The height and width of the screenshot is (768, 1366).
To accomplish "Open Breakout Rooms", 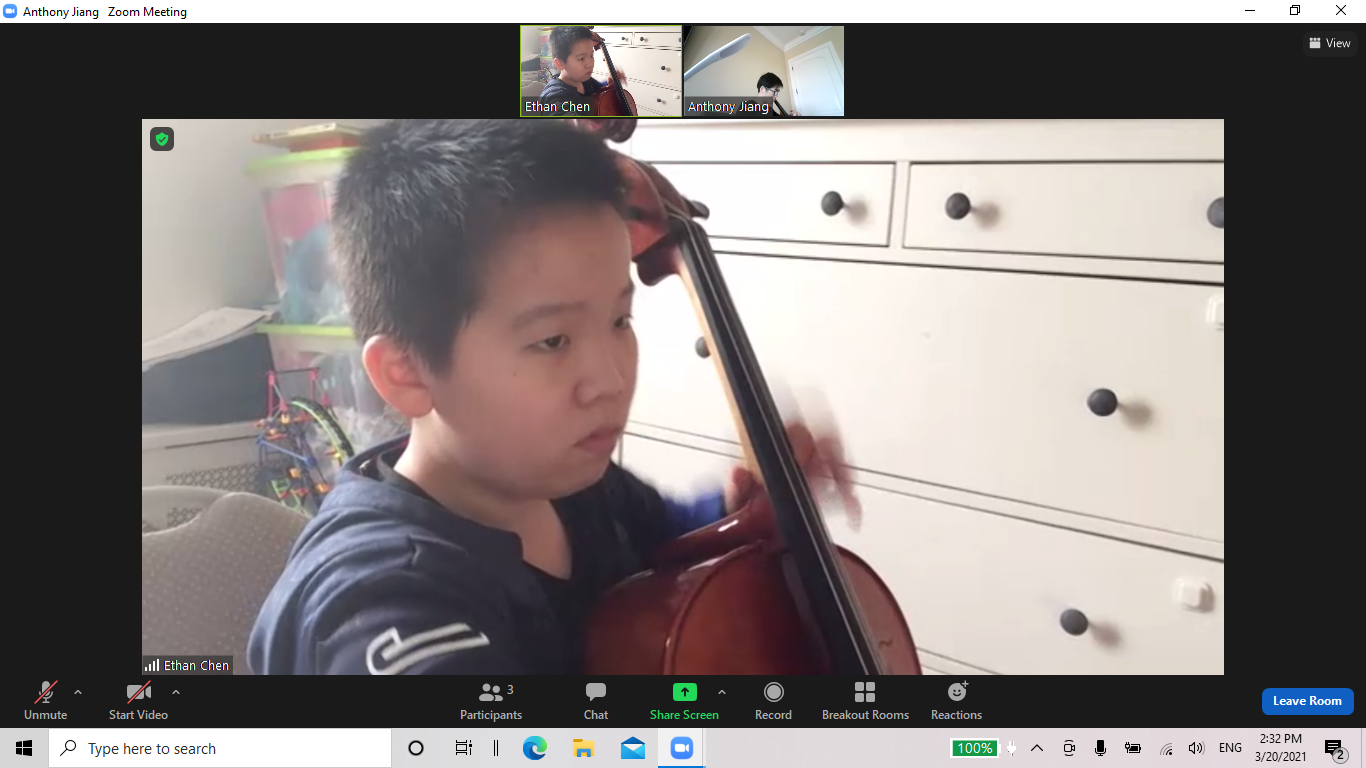I will [x=865, y=700].
